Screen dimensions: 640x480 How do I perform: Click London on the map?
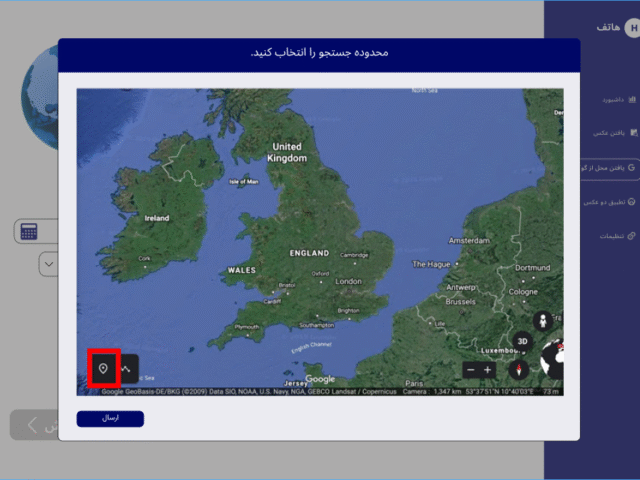(348, 281)
